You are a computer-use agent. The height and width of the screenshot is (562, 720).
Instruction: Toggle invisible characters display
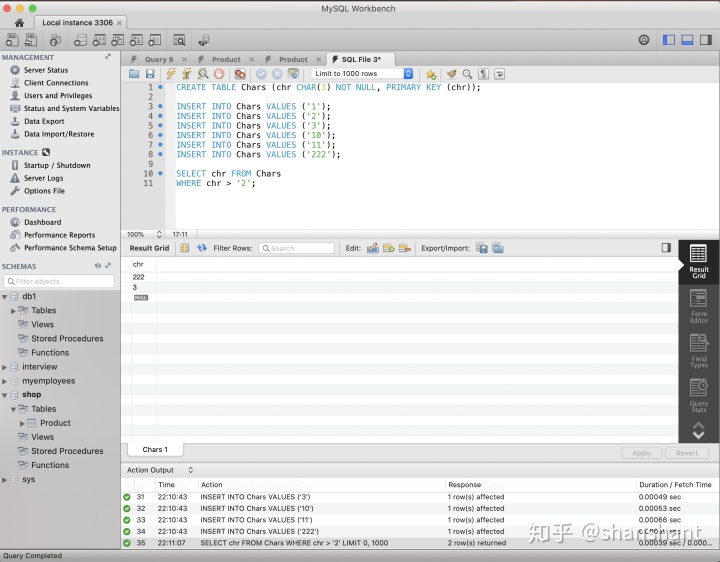pos(483,73)
